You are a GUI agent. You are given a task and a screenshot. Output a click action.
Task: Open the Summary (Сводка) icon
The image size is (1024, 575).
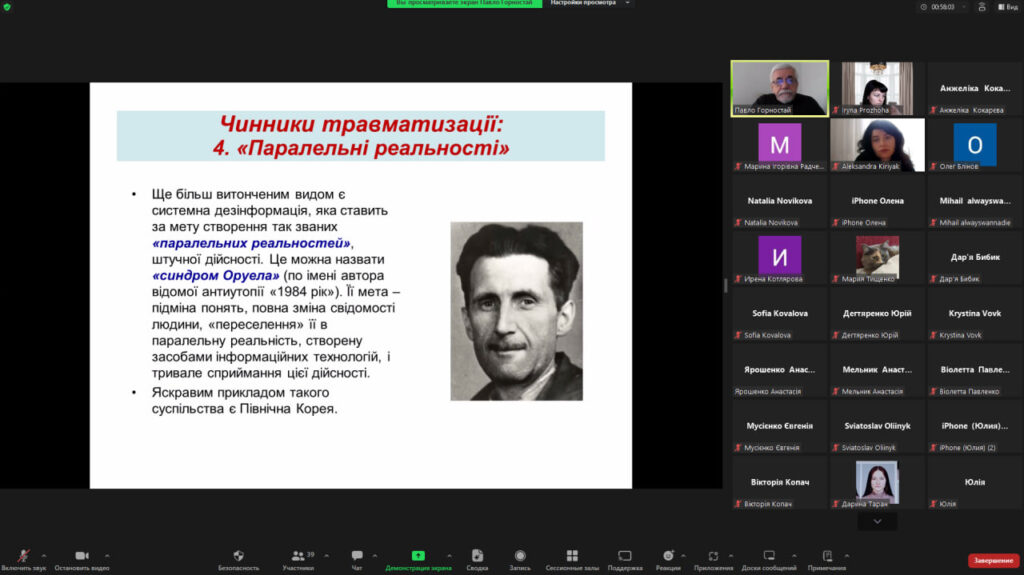coord(477,556)
